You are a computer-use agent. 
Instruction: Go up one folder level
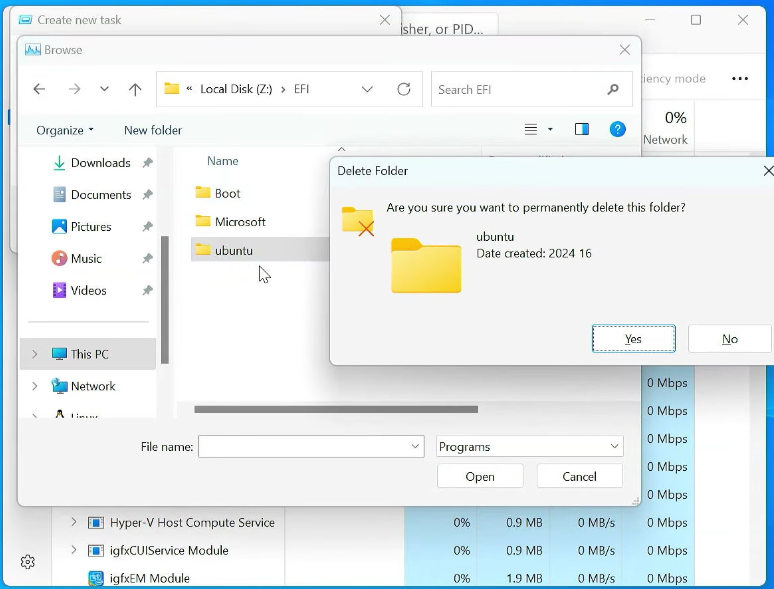click(135, 89)
